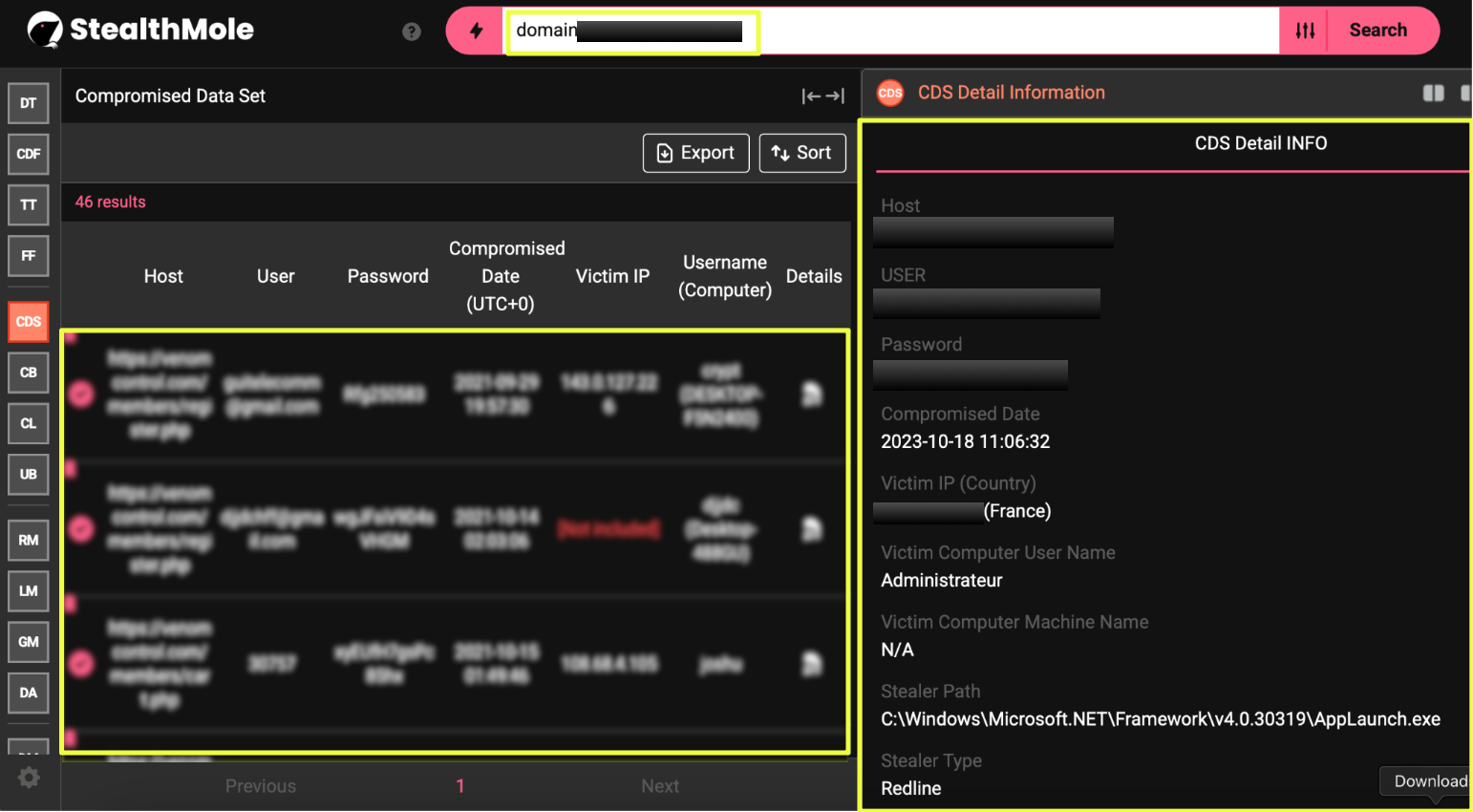Toggle split view in CDS Detail panel
Viewport: 1473px width, 812px height.
coord(1433,93)
